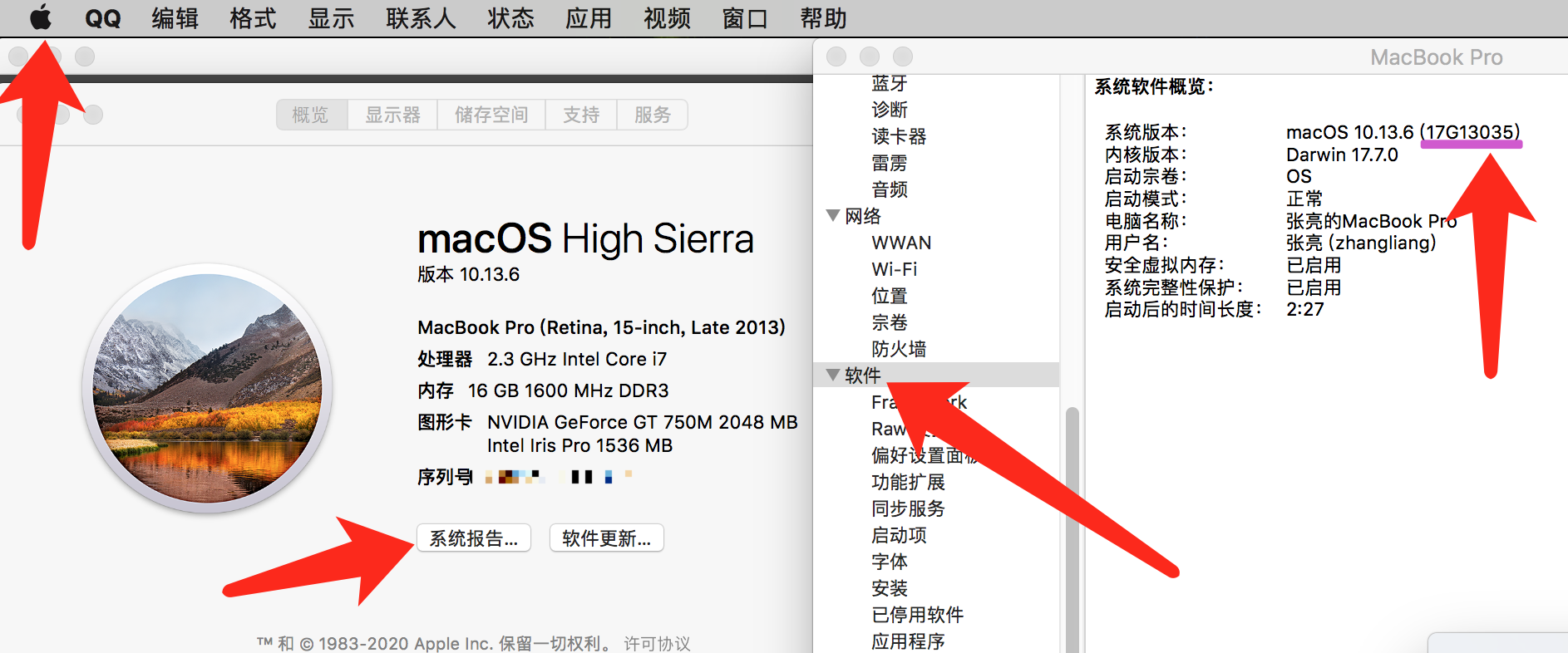Image resolution: width=1568 pixels, height=653 pixels.
Task: Open the 窗口 menu
Action: point(746,18)
